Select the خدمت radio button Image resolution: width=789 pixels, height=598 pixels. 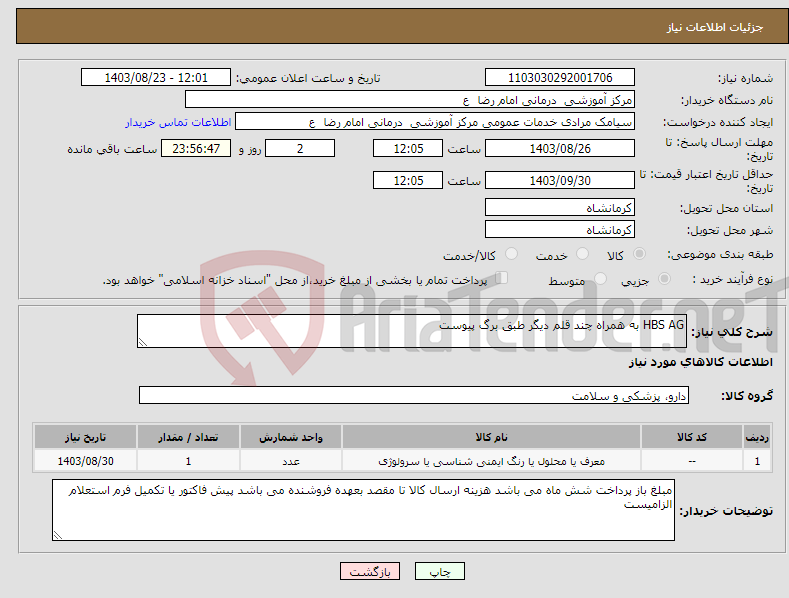[x=582, y=254]
